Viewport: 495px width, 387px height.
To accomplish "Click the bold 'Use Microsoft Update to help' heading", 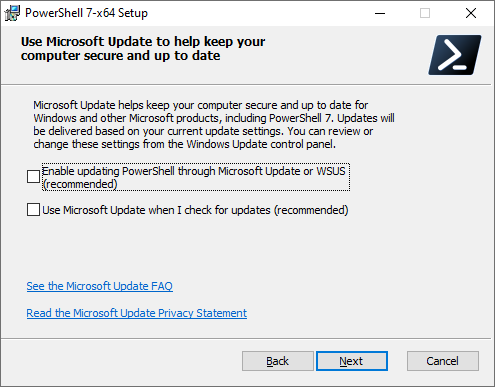I will [x=143, y=49].
